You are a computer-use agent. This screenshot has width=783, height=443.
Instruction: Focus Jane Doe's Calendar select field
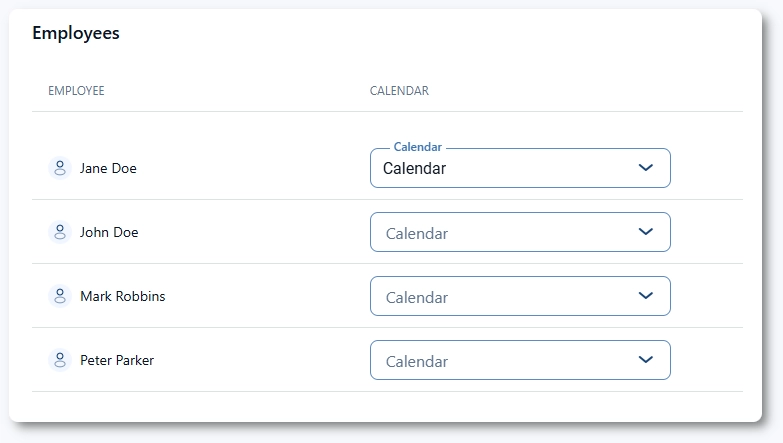pyautogui.click(x=500, y=169)
